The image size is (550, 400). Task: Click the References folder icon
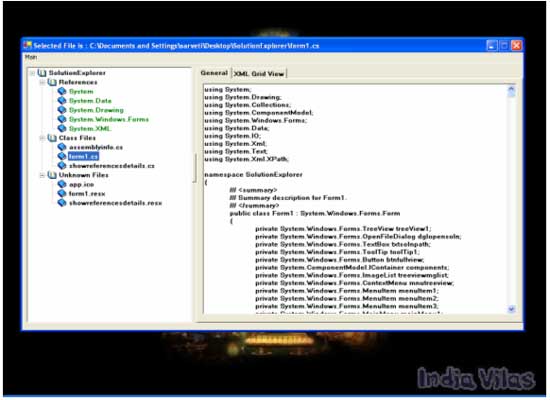click(x=52, y=82)
